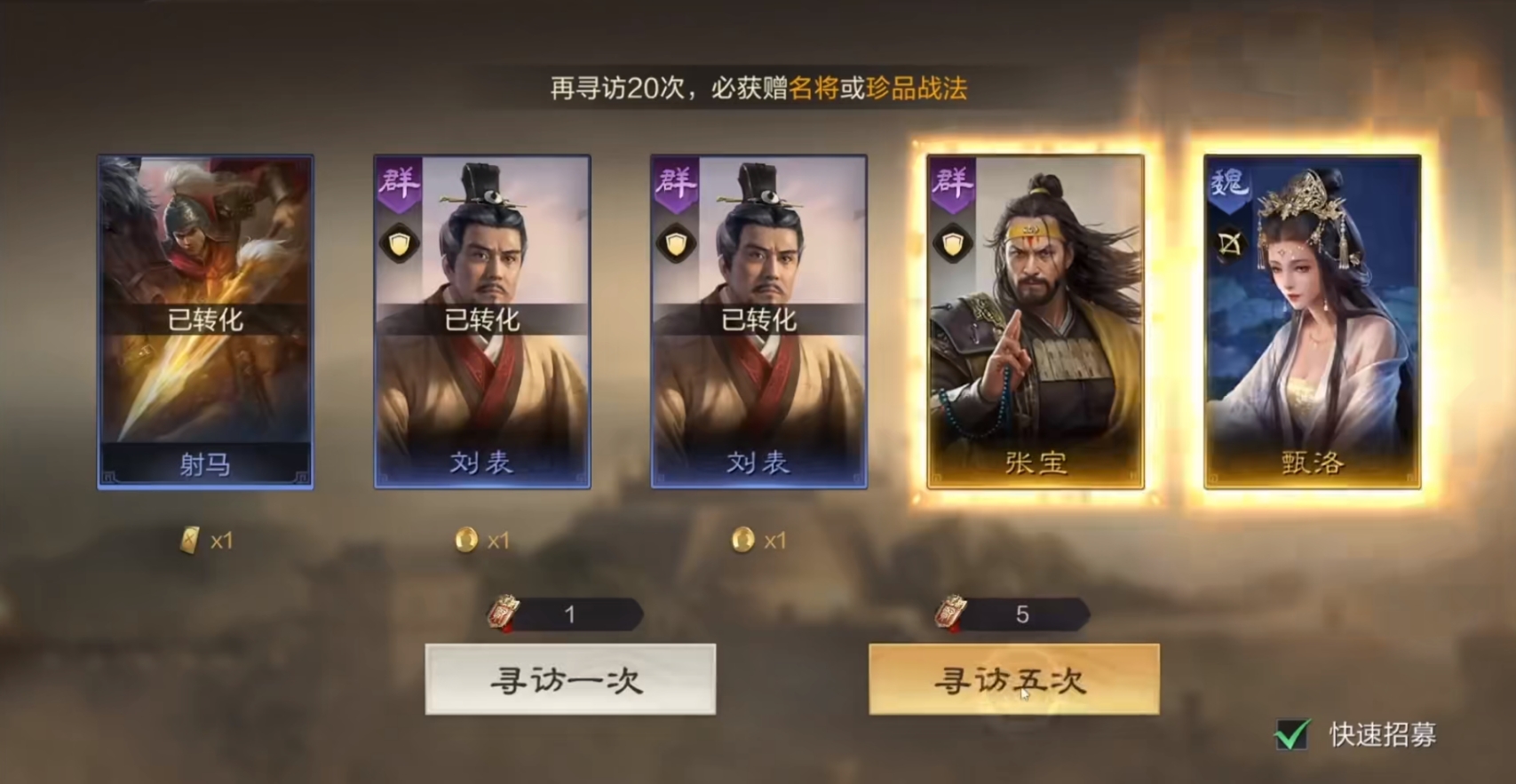This screenshot has height=784, width=1516.
Task: Click the 名将 highlighted text in banner
Action: click(x=814, y=88)
